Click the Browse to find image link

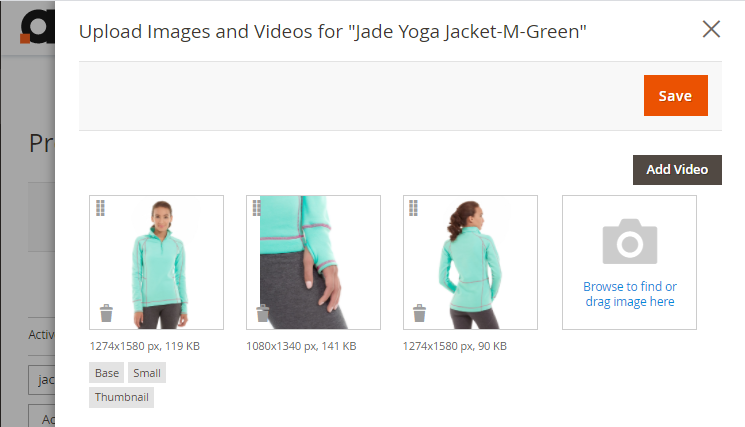pos(630,294)
